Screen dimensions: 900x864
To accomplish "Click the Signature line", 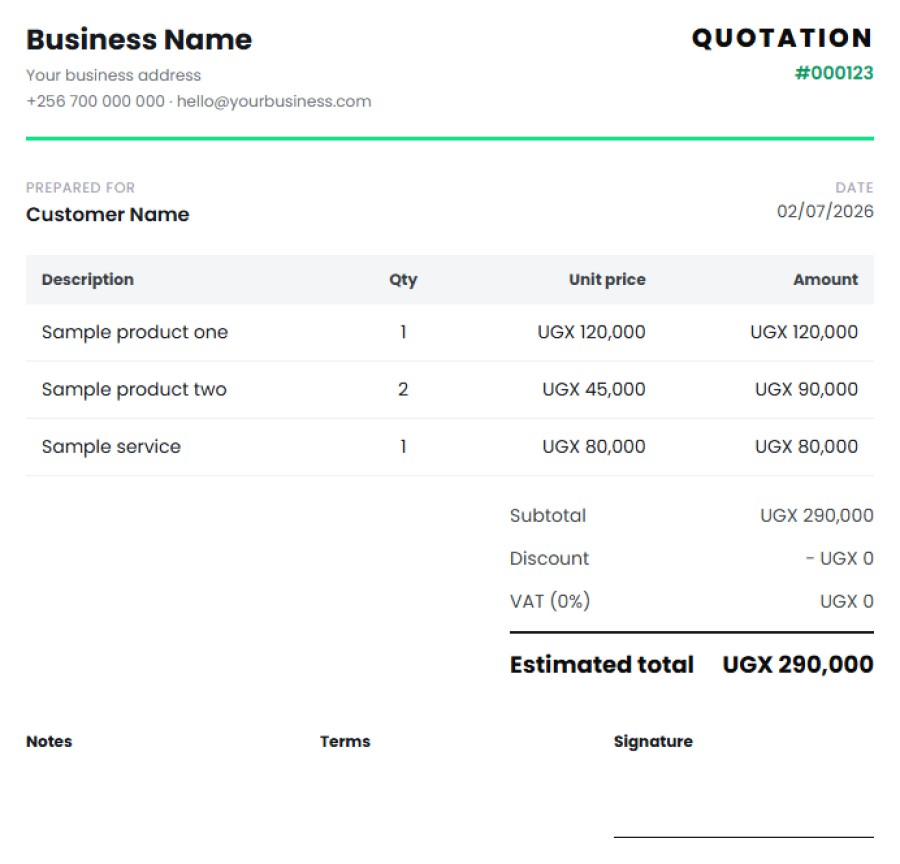I will [743, 837].
